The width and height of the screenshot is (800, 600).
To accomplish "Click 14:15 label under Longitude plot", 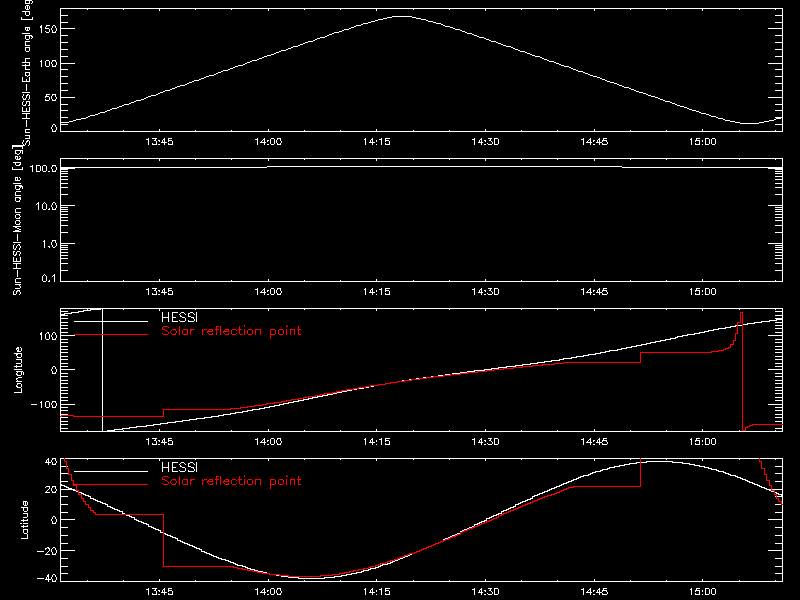I will pos(377,442).
